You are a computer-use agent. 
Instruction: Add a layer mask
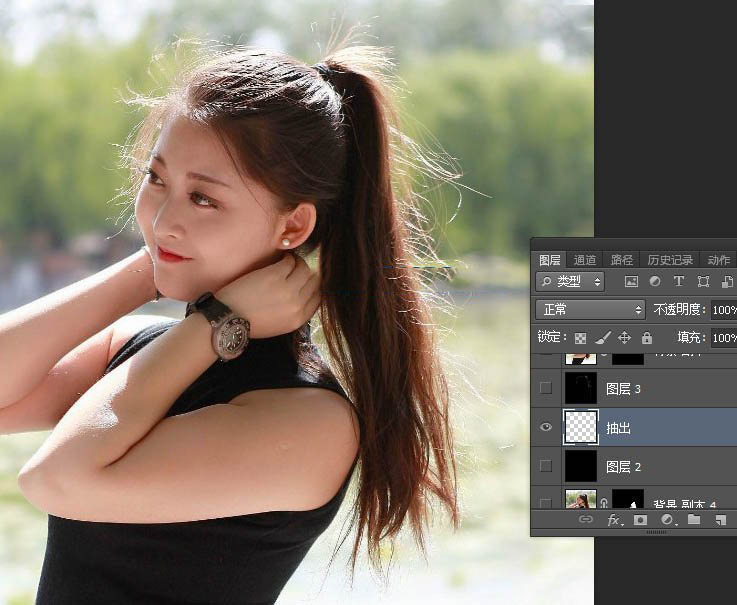click(x=640, y=520)
